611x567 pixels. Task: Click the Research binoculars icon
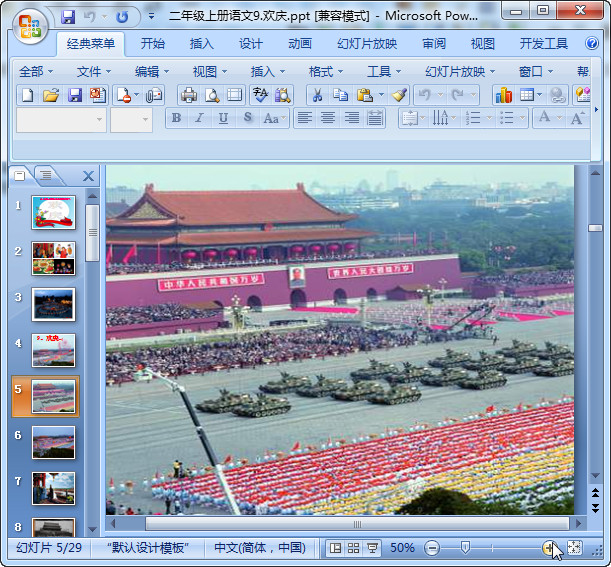point(283,95)
